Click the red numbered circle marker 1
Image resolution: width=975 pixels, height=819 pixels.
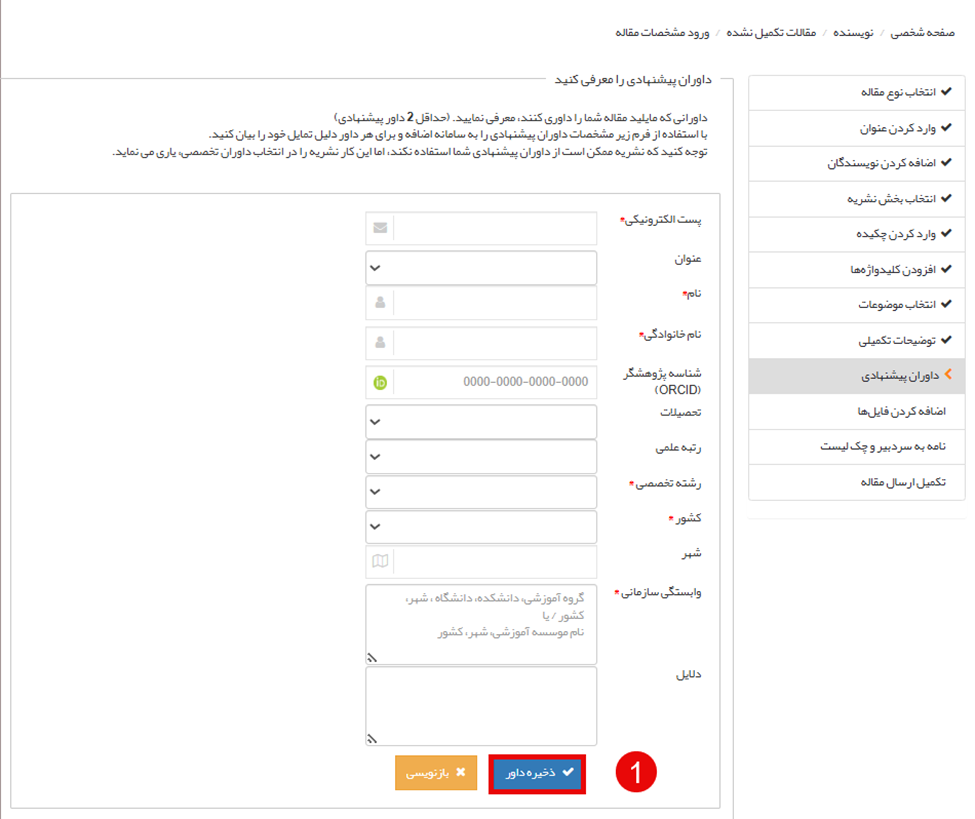pos(636,772)
